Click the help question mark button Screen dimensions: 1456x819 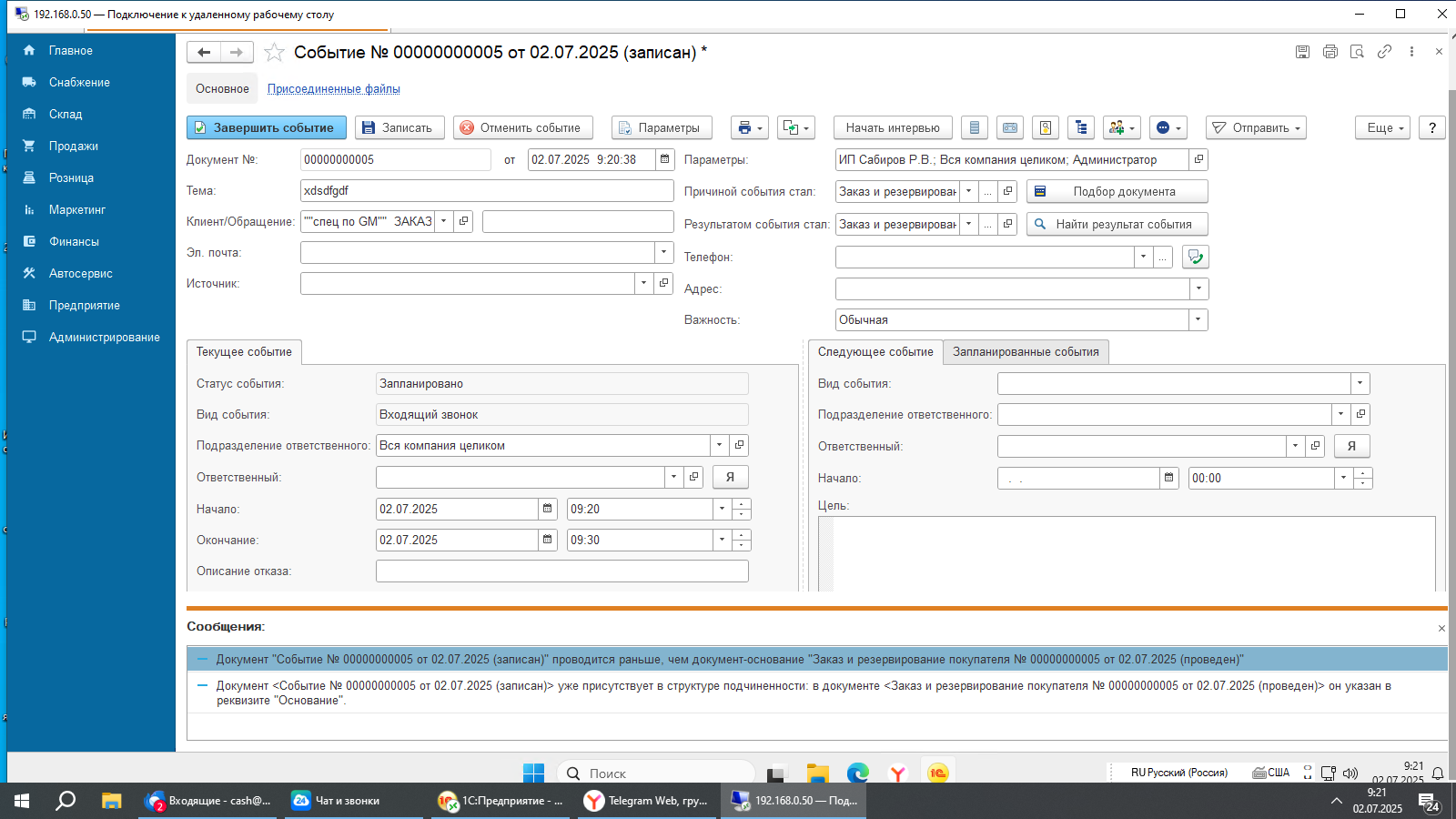1432,127
